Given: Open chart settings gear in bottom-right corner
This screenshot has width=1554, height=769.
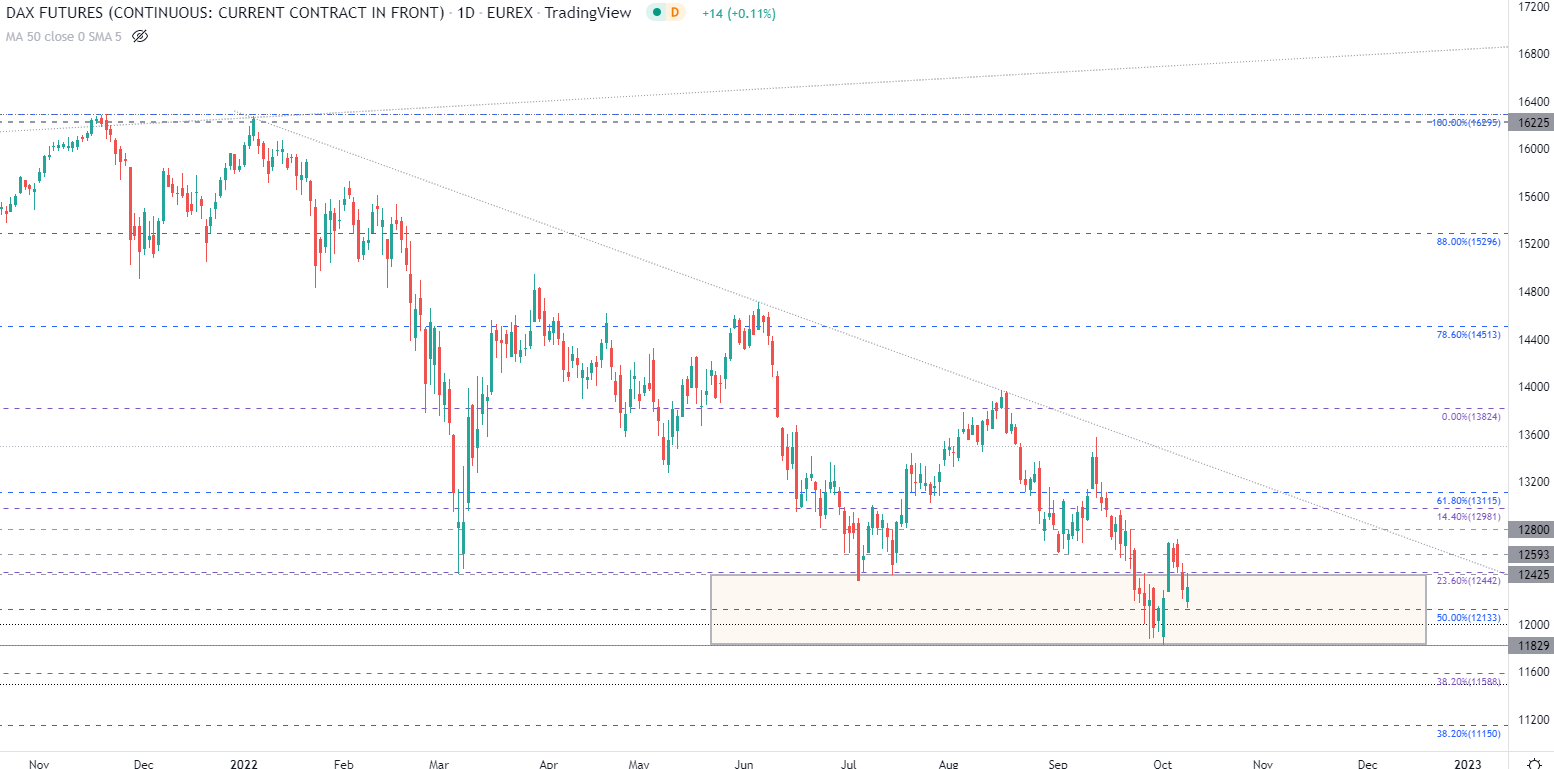Looking at the screenshot, I should (x=1535, y=763).
